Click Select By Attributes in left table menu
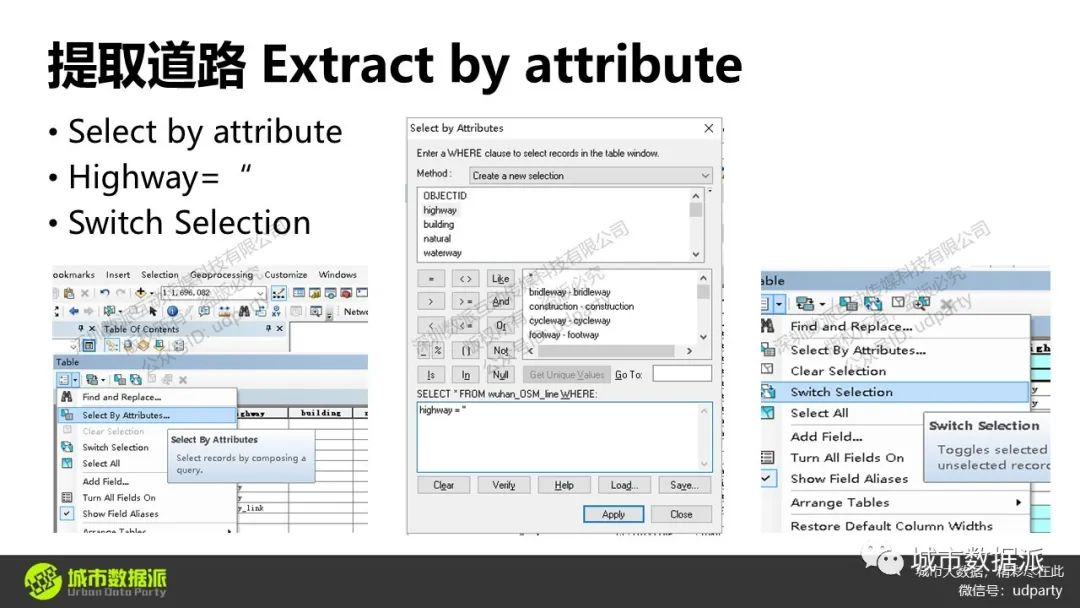Image resolution: width=1080 pixels, height=608 pixels. (x=147, y=415)
